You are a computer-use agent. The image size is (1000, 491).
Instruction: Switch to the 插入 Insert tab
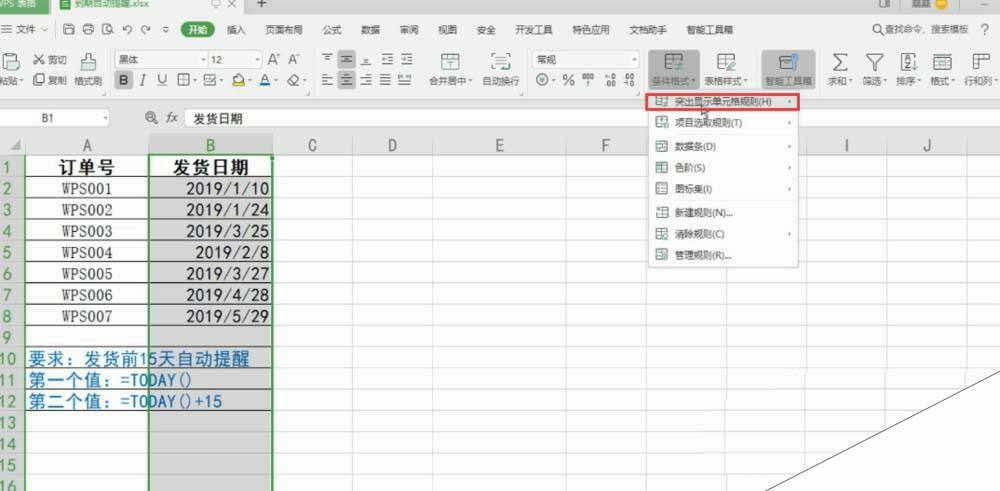tap(236, 30)
